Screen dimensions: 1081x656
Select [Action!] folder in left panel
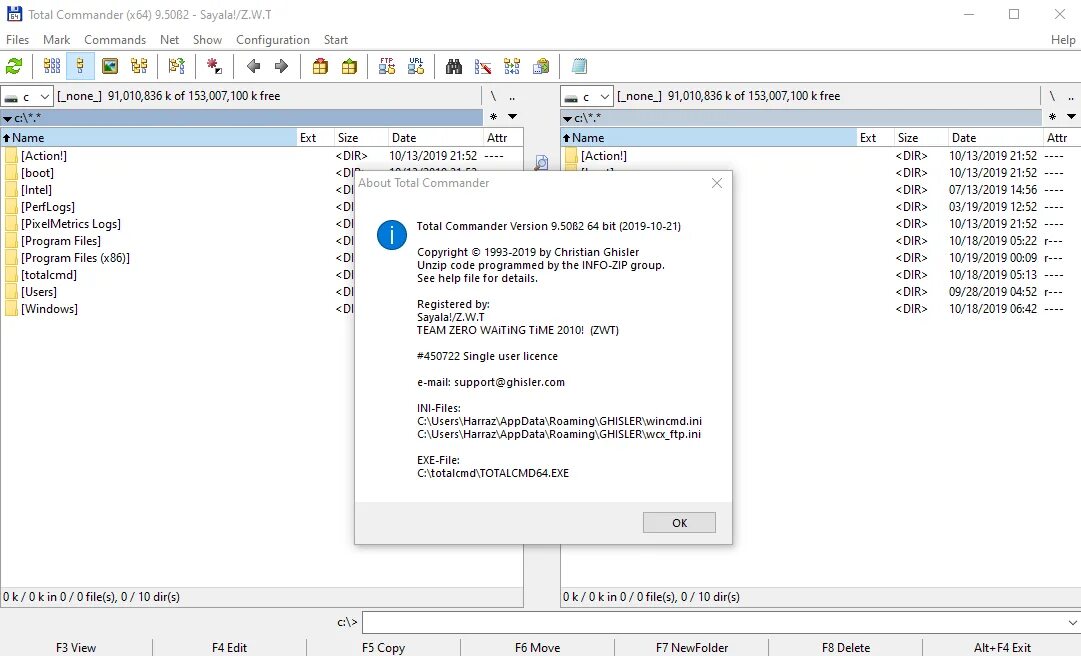(44, 156)
